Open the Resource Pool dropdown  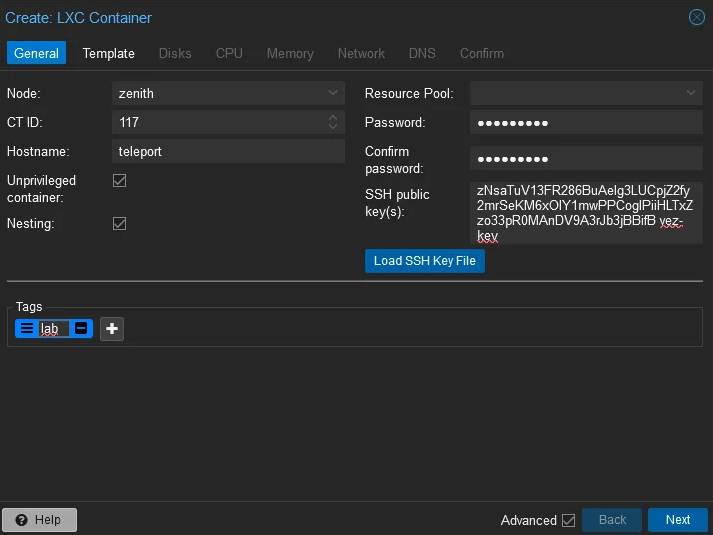pyautogui.click(x=691, y=93)
